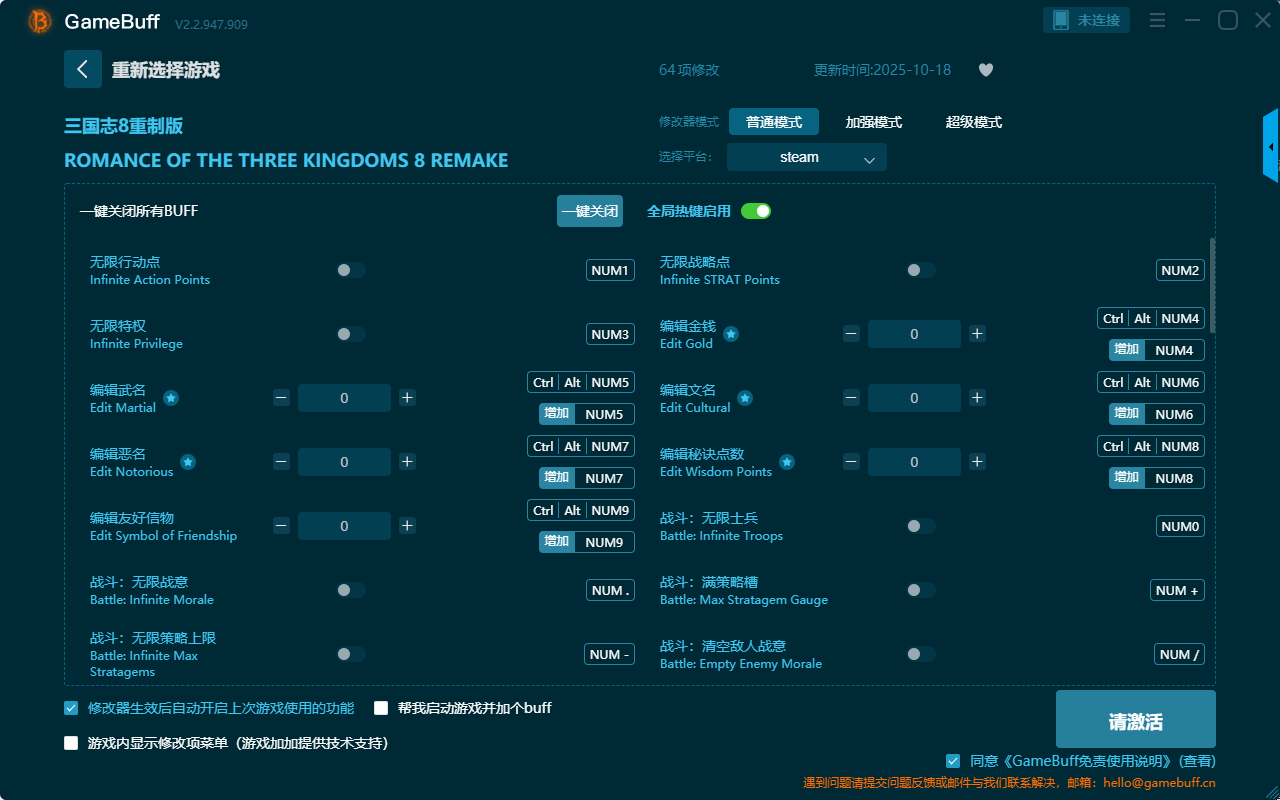Enable Battle: Infinite Troops toggle
Image resolution: width=1280 pixels, height=800 pixels.
920,526
